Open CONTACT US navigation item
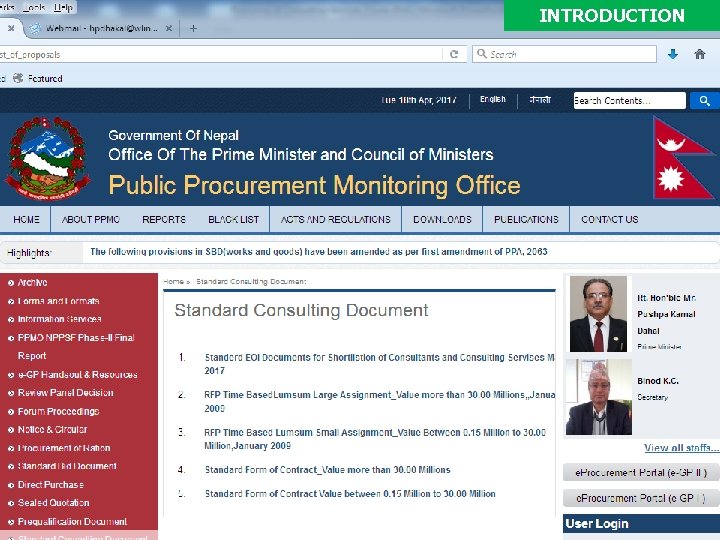 (610, 219)
